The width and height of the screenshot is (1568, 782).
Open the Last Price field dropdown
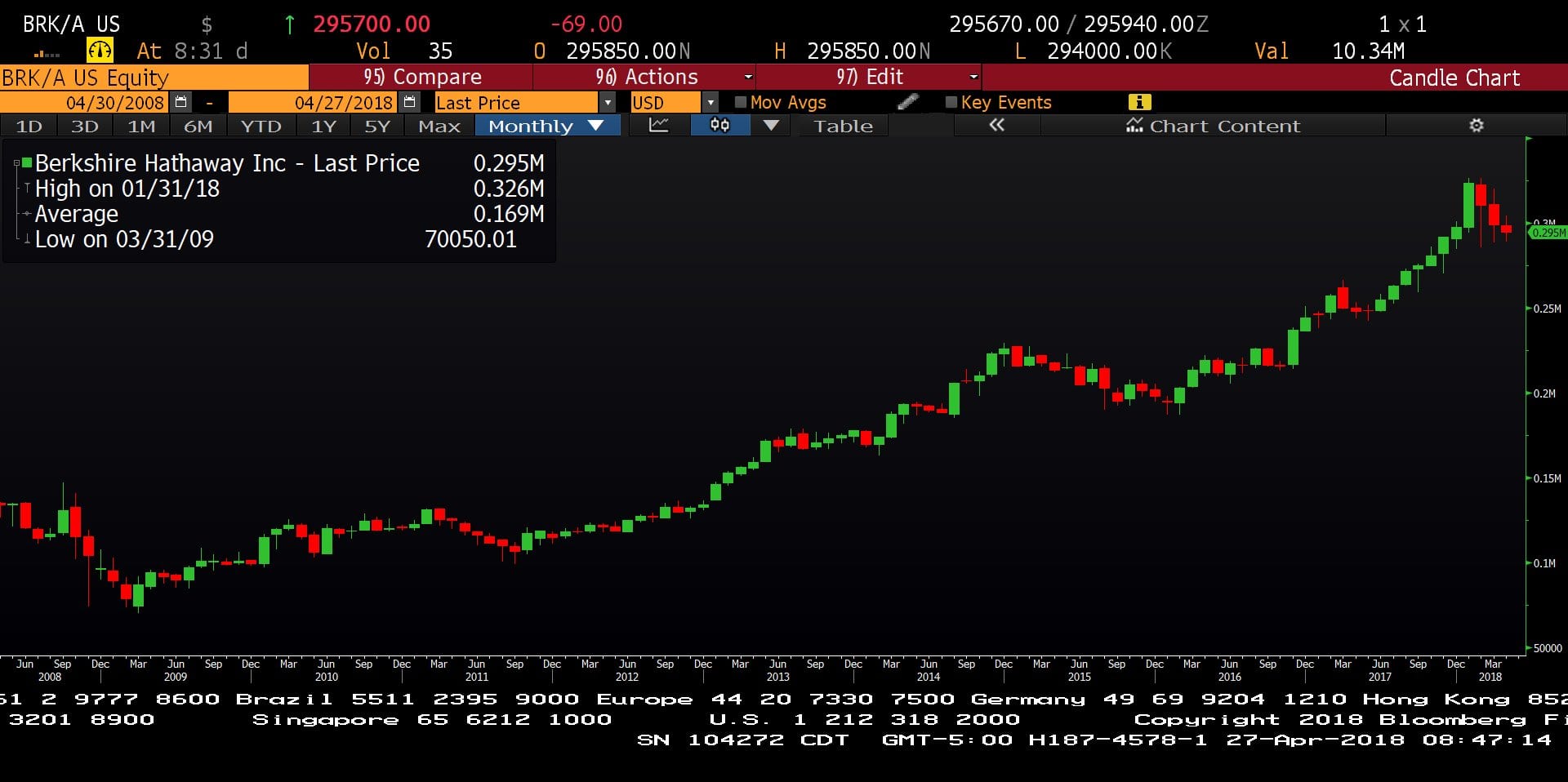click(607, 102)
